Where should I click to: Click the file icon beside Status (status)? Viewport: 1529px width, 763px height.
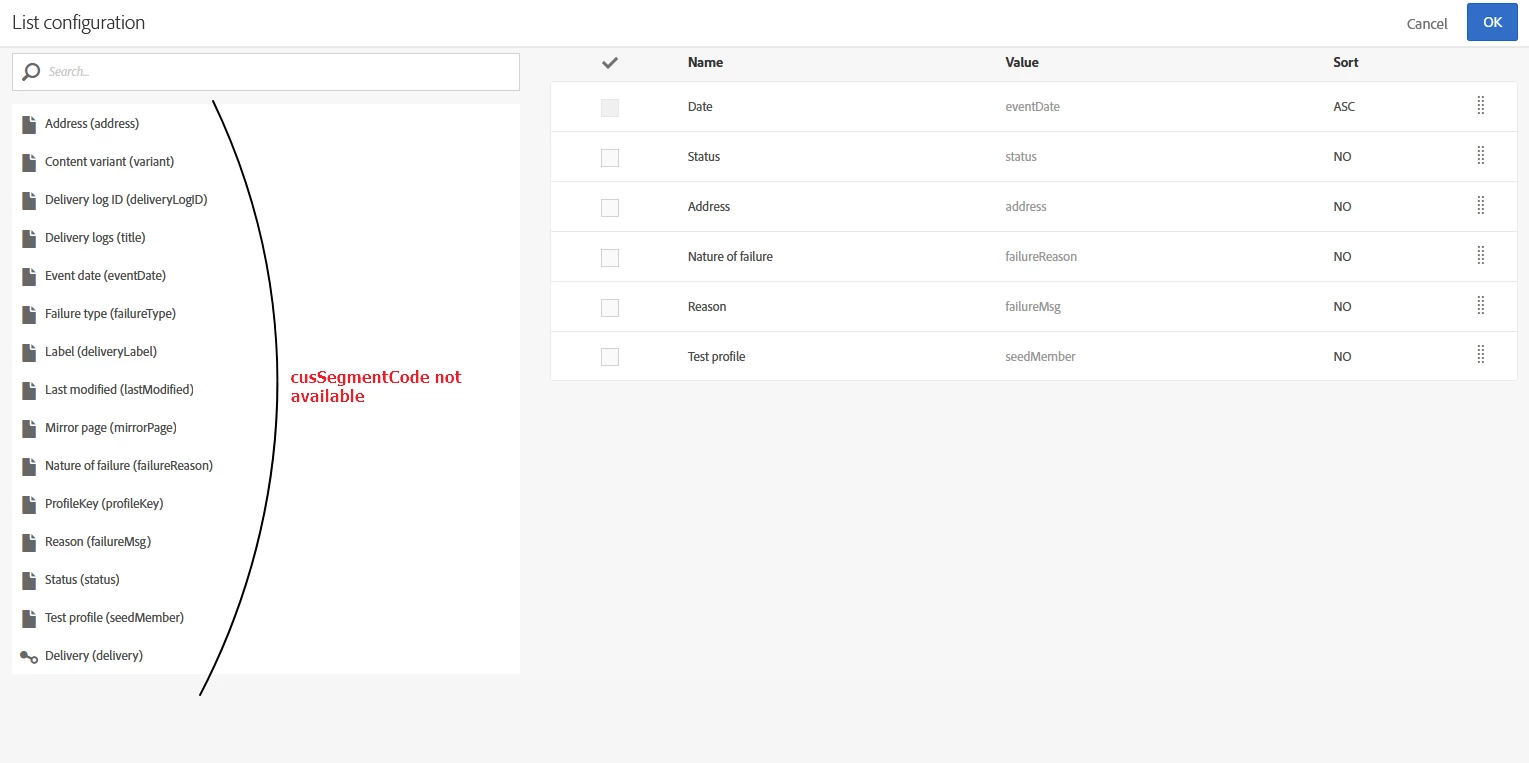coord(29,580)
